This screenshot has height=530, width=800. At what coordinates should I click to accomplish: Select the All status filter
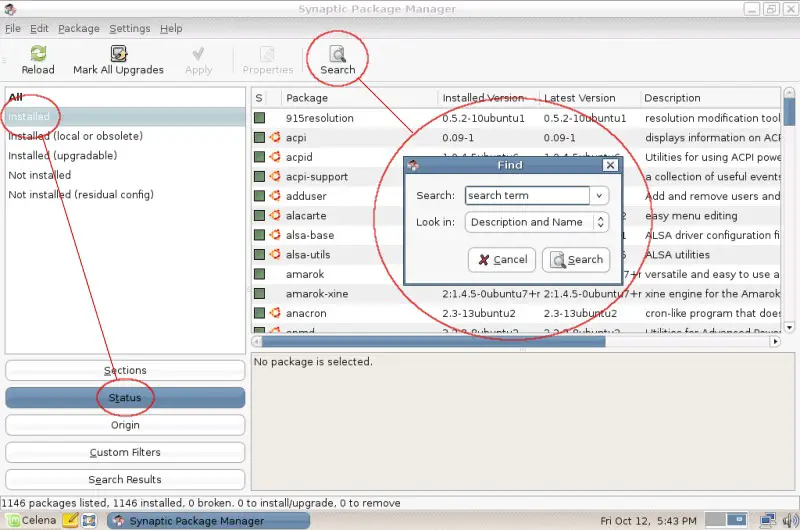coord(125,97)
